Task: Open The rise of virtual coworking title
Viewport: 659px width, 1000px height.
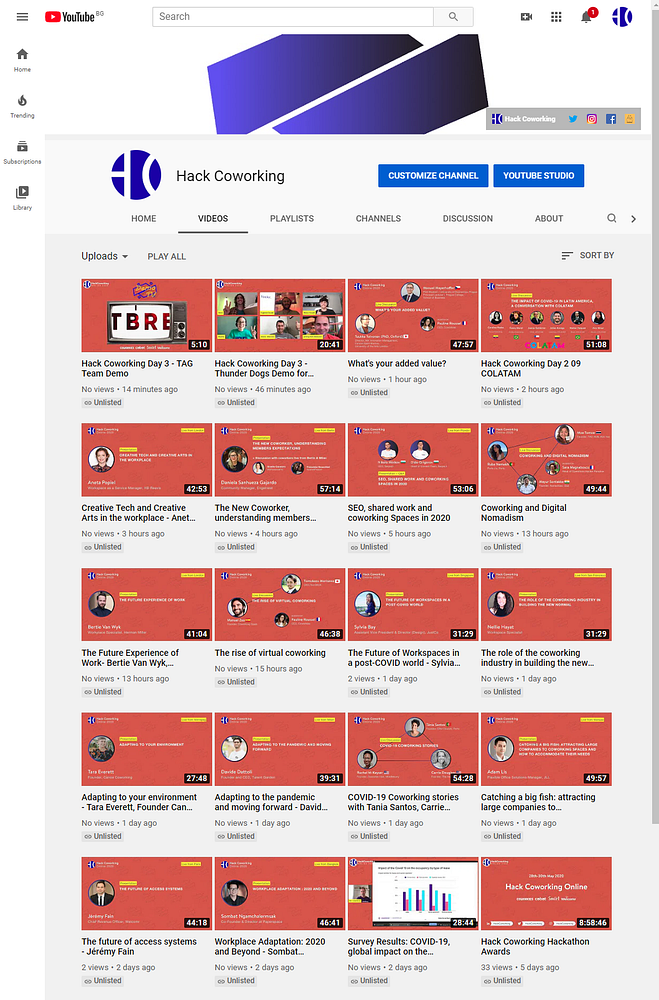Action: (x=270, y=652)
